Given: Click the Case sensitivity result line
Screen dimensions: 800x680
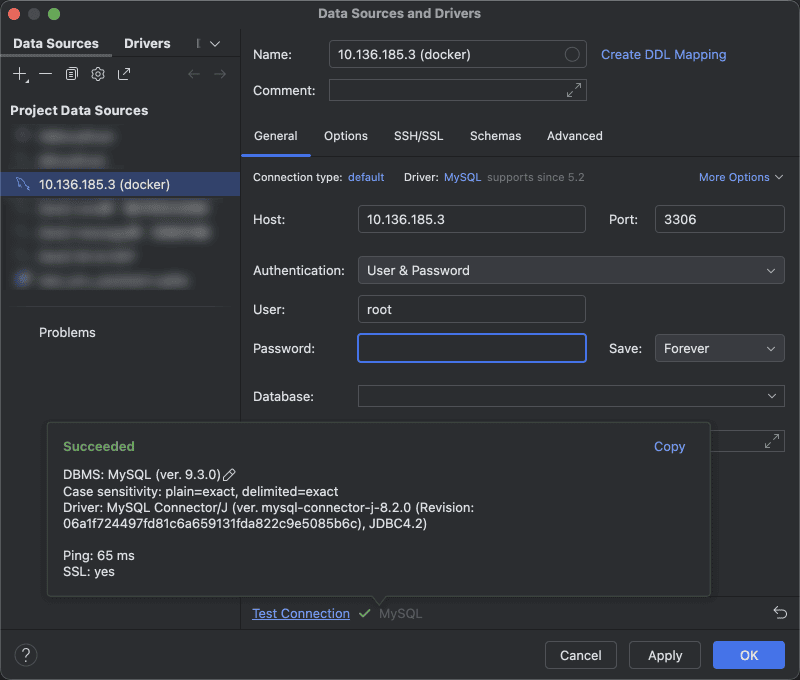Looking at the screenshot, I should pos(201,492).
